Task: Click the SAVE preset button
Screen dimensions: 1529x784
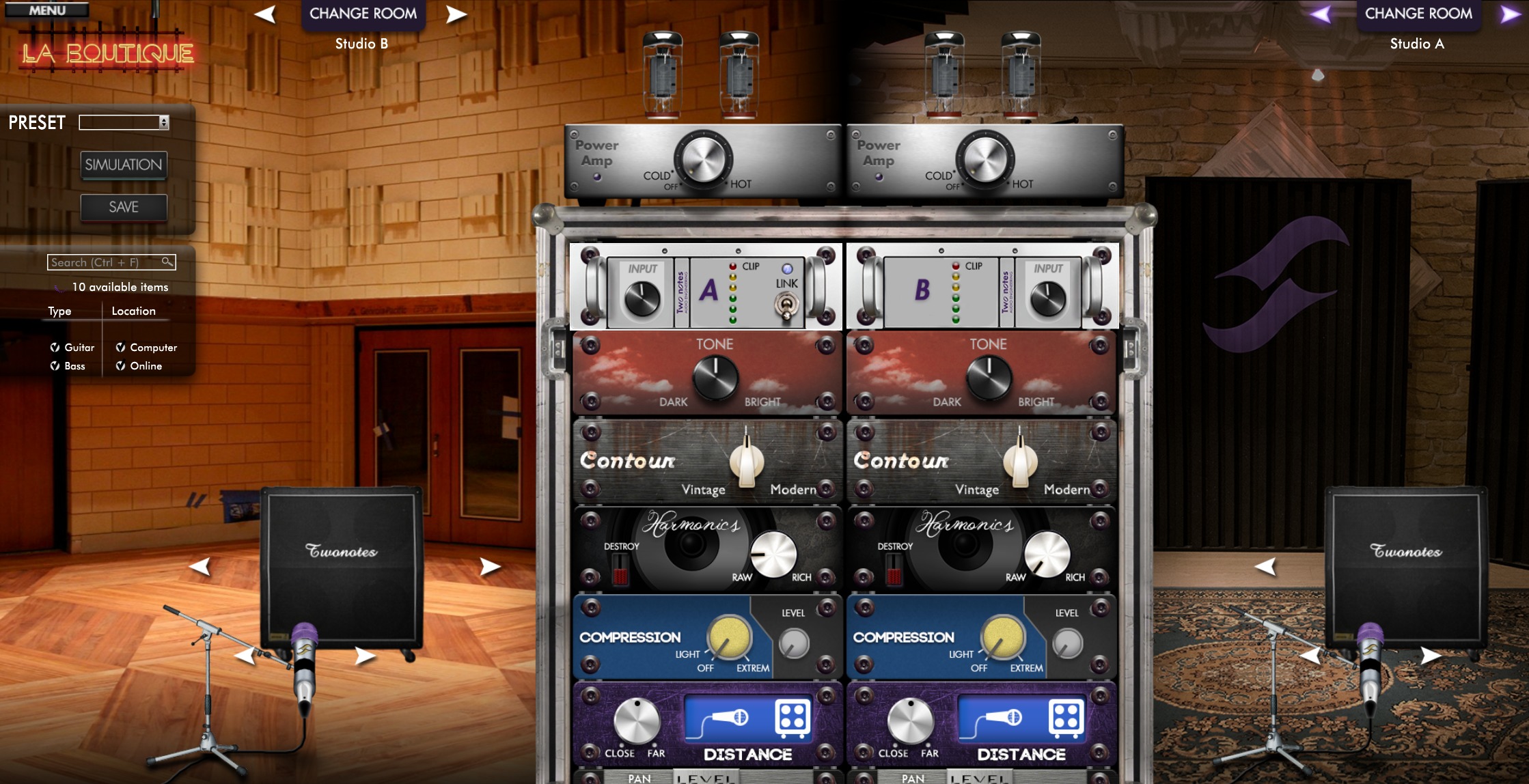Action: point(124,207)
